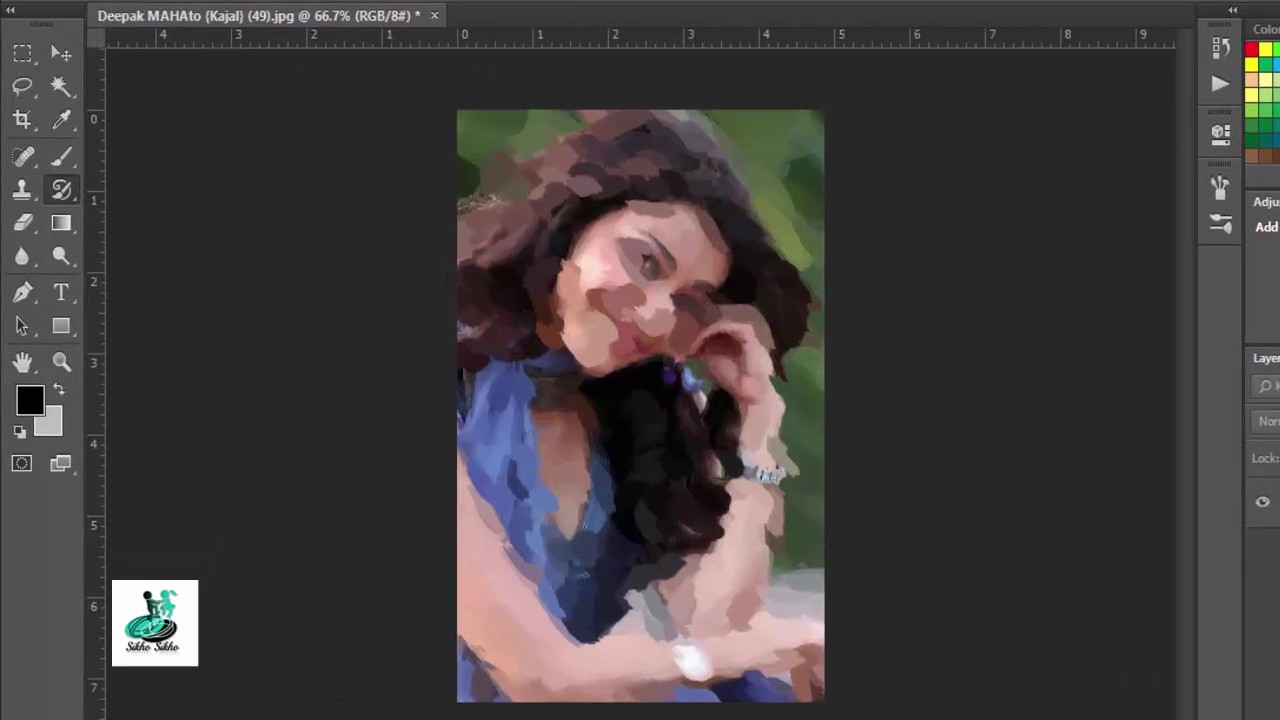The image size is (1280, 720).
Task: Select the Lasso tool
Action: pyautogui.click(x=22, y=87)
